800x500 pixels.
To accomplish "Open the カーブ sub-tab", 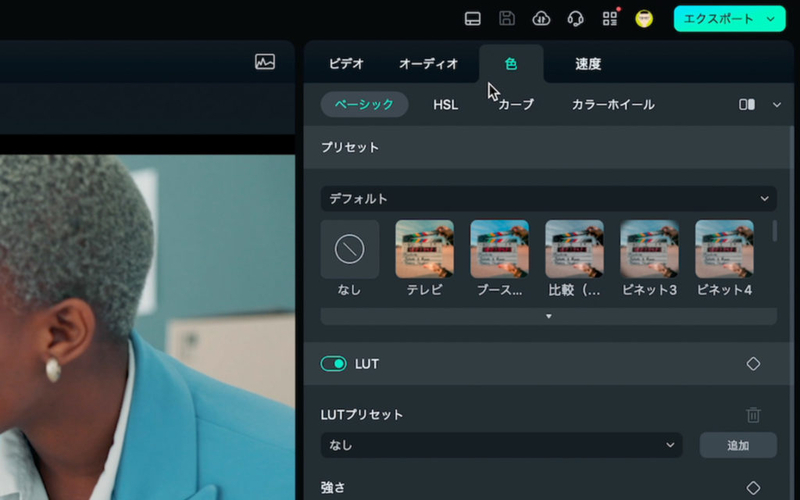I will tap(516, 105).
